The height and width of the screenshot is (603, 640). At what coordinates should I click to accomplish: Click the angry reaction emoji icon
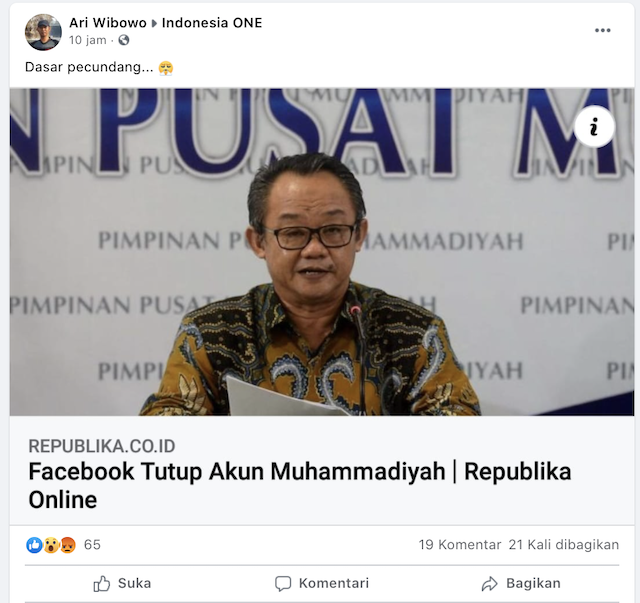point(68,545)
